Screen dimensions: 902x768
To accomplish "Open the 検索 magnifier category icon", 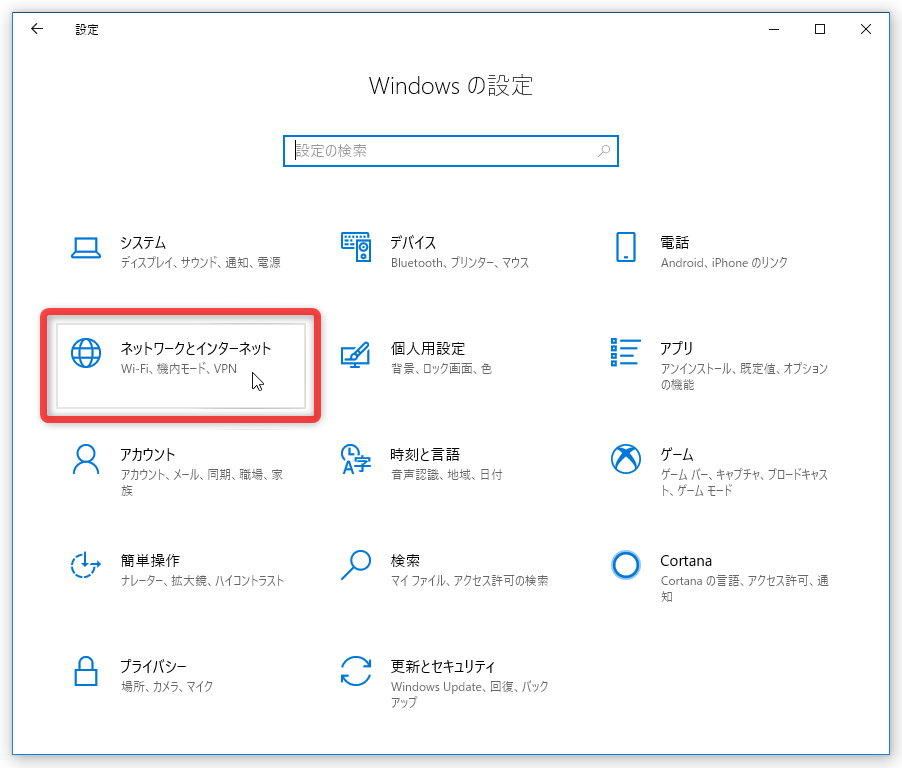I will (356, 565).
